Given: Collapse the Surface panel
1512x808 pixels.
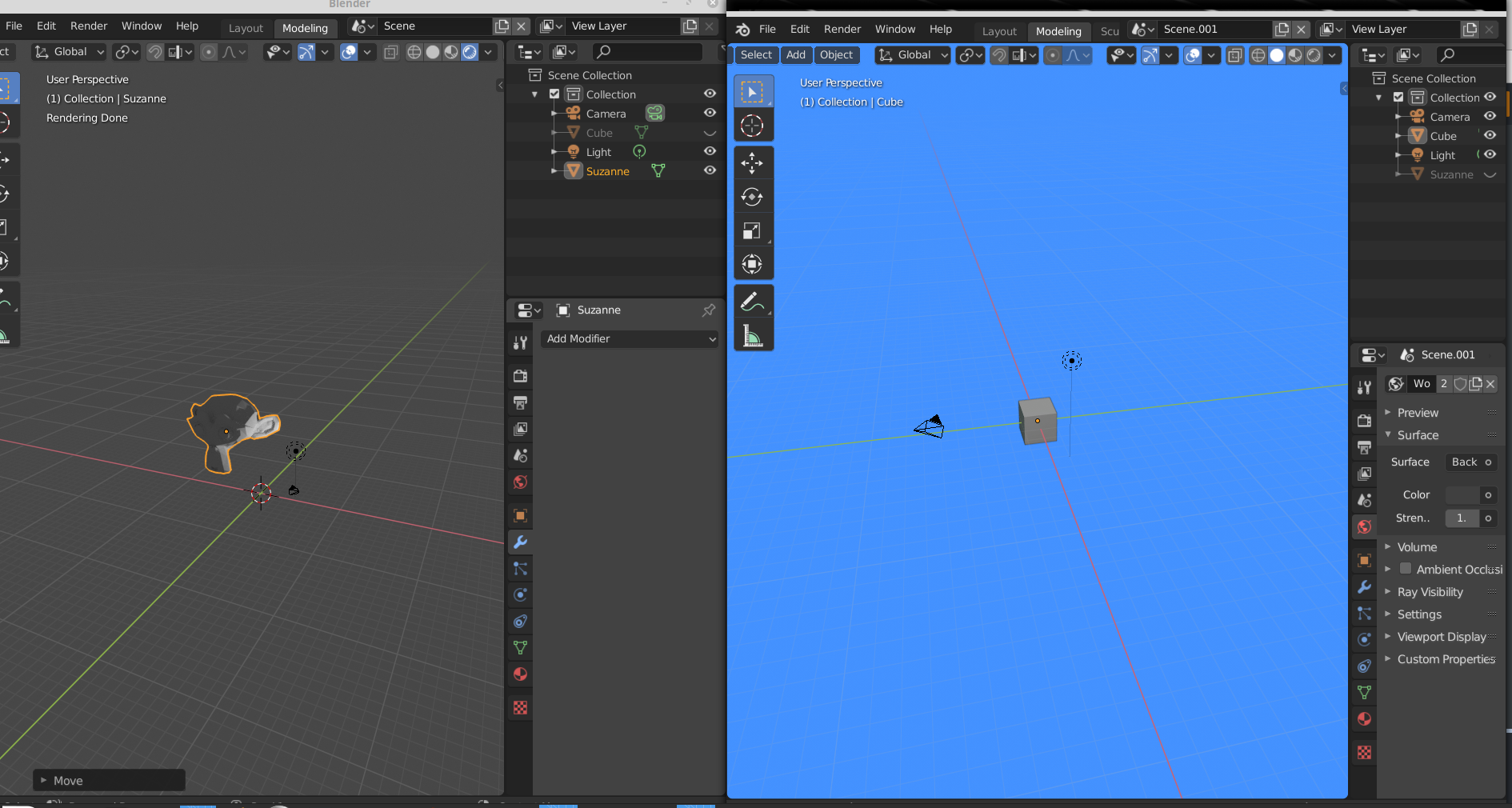Looking at the screenshot, I should [1418, 435].
